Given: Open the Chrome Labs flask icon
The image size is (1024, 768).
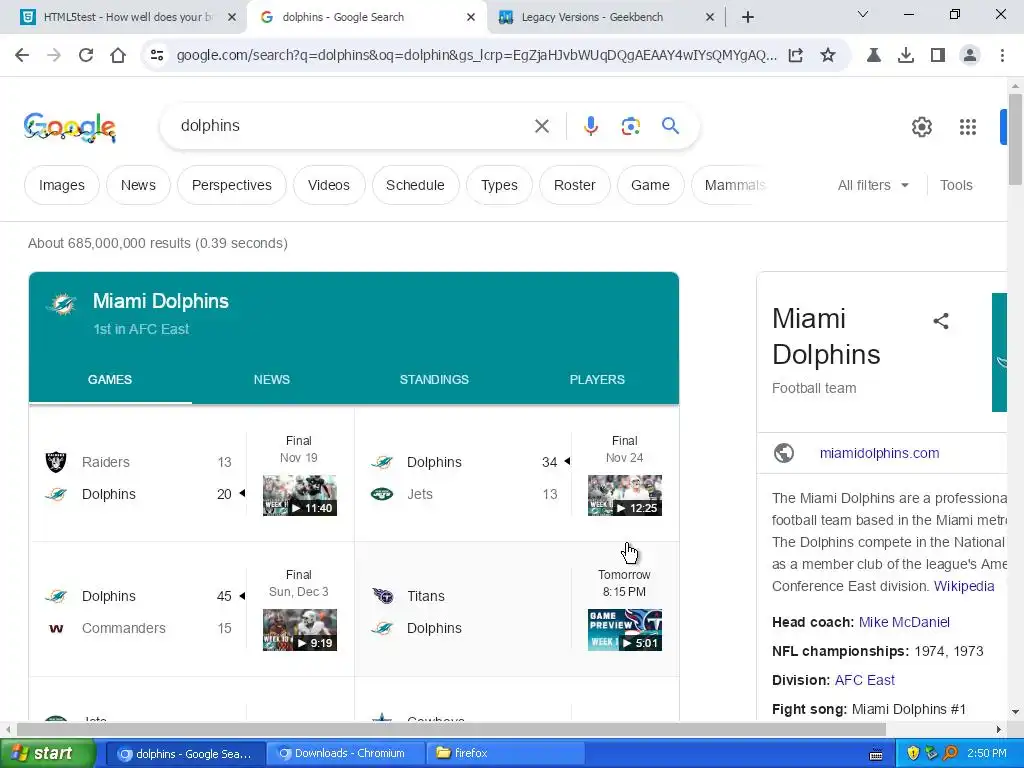Looking at the screenshot, I should tap(874, 56).
